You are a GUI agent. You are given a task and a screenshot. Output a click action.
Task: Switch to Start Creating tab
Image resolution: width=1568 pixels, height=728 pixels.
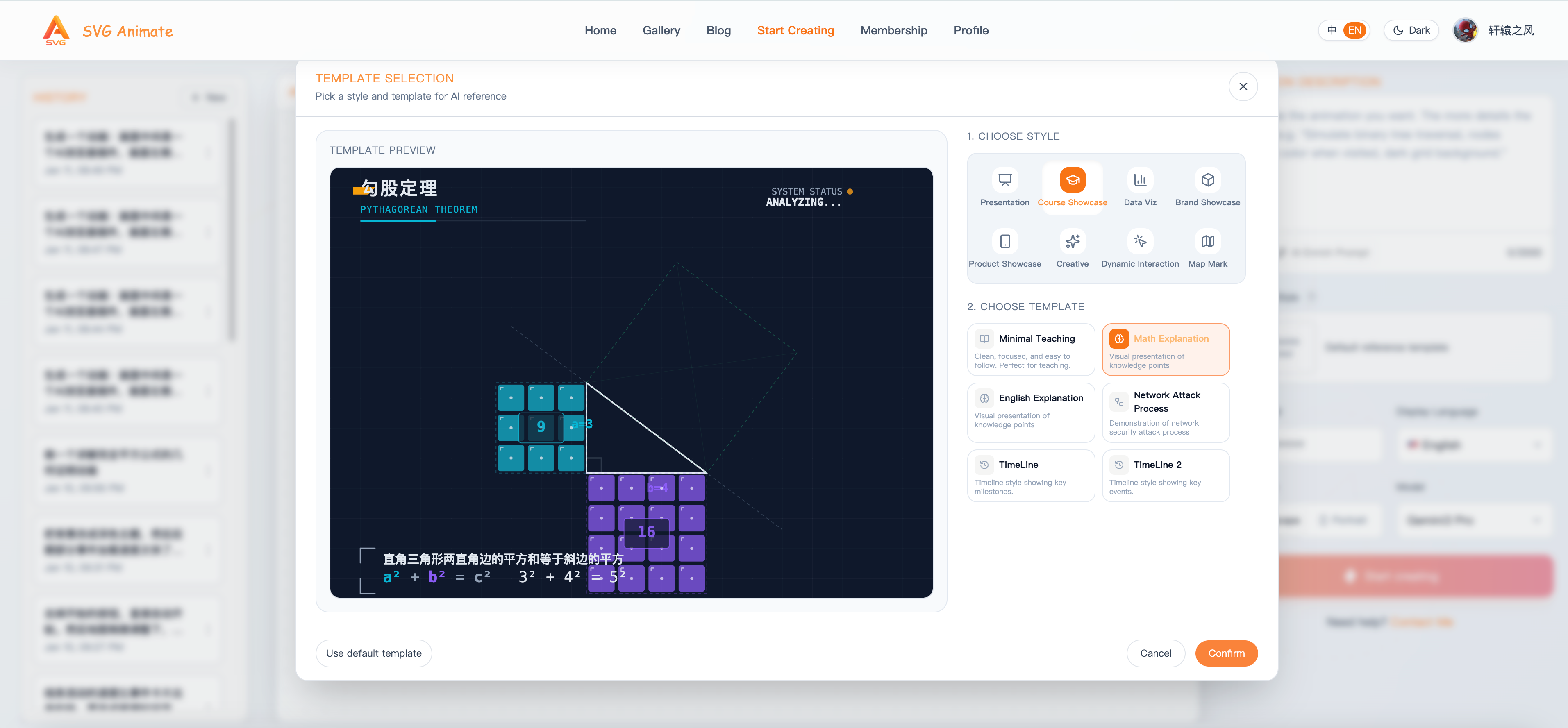795,30
